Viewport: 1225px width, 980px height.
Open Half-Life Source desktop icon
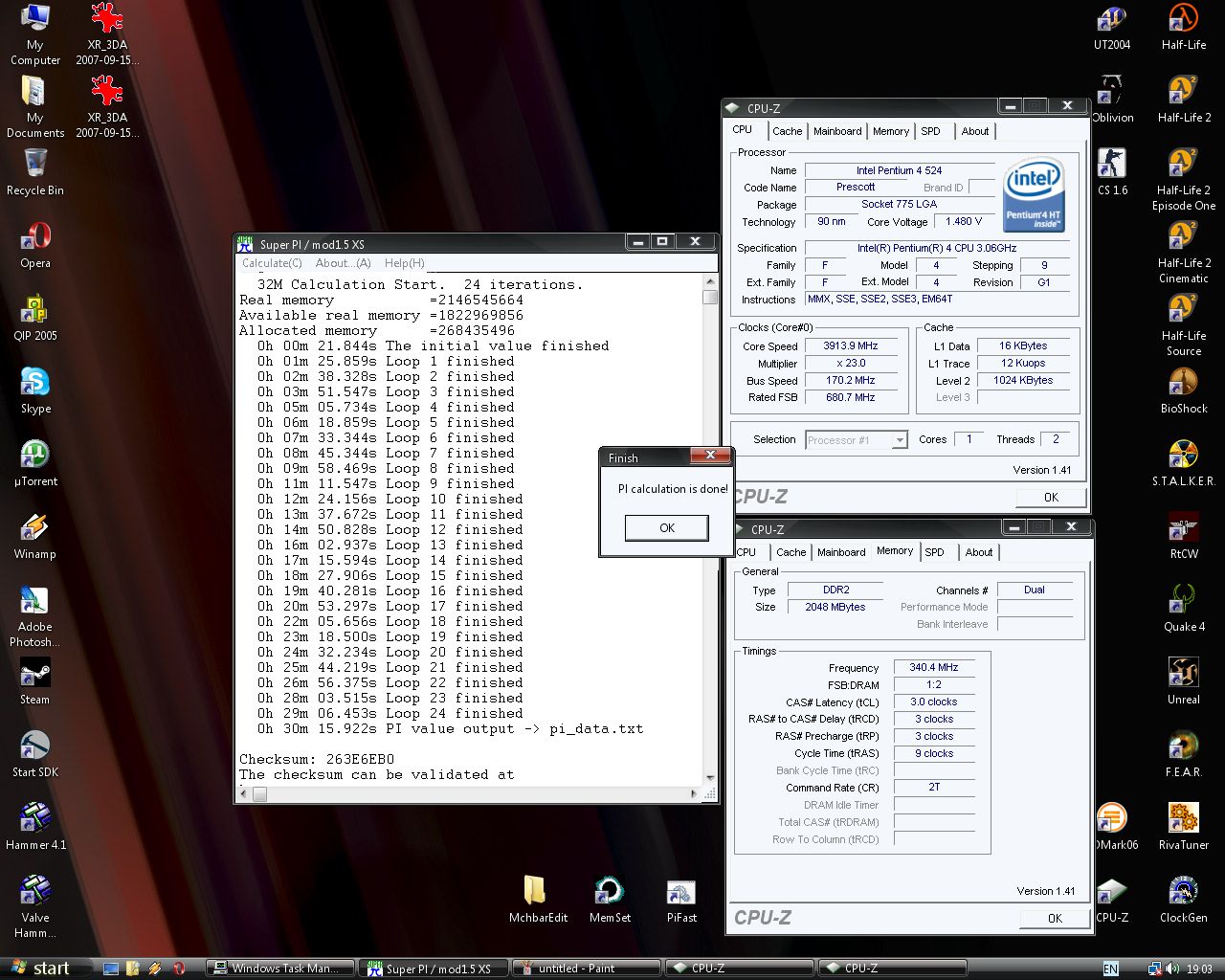pyautogui.click(x=1184, y=325)
